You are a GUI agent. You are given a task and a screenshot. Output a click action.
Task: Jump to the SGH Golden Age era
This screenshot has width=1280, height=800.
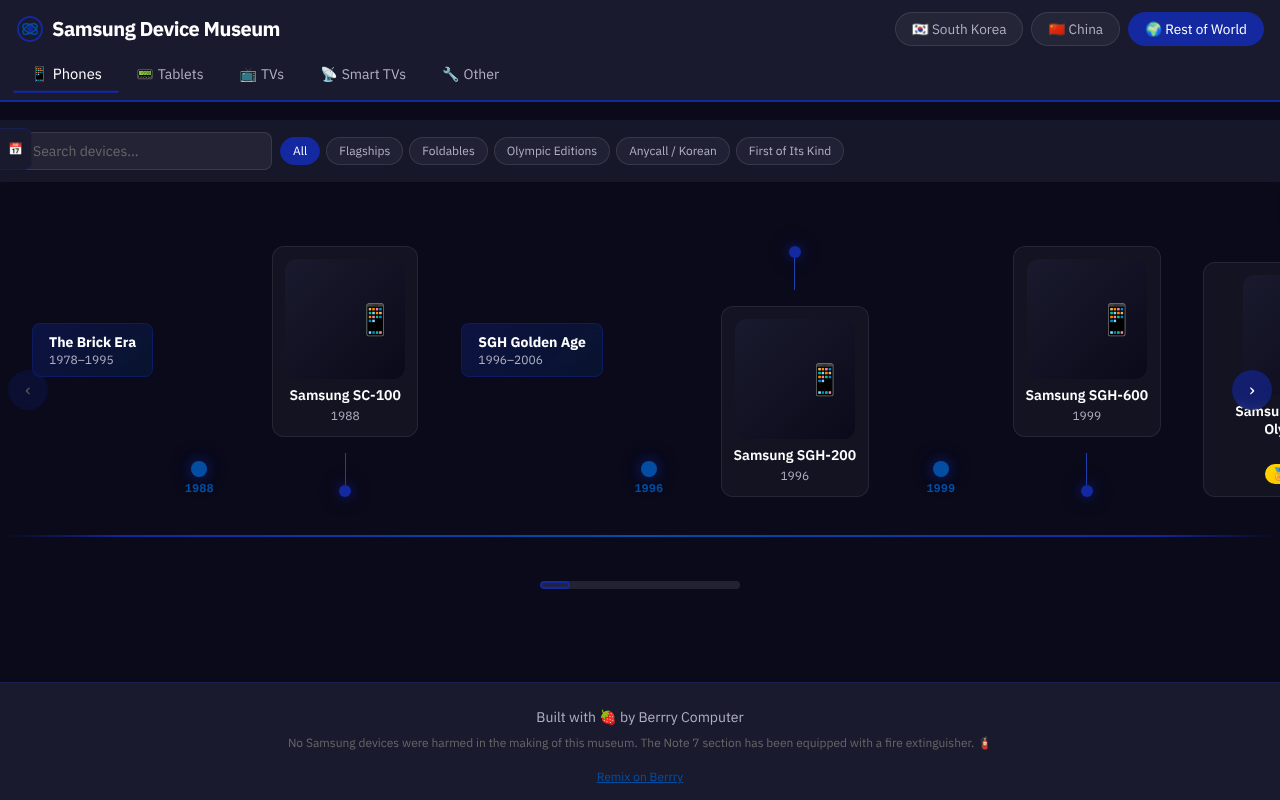532,350
